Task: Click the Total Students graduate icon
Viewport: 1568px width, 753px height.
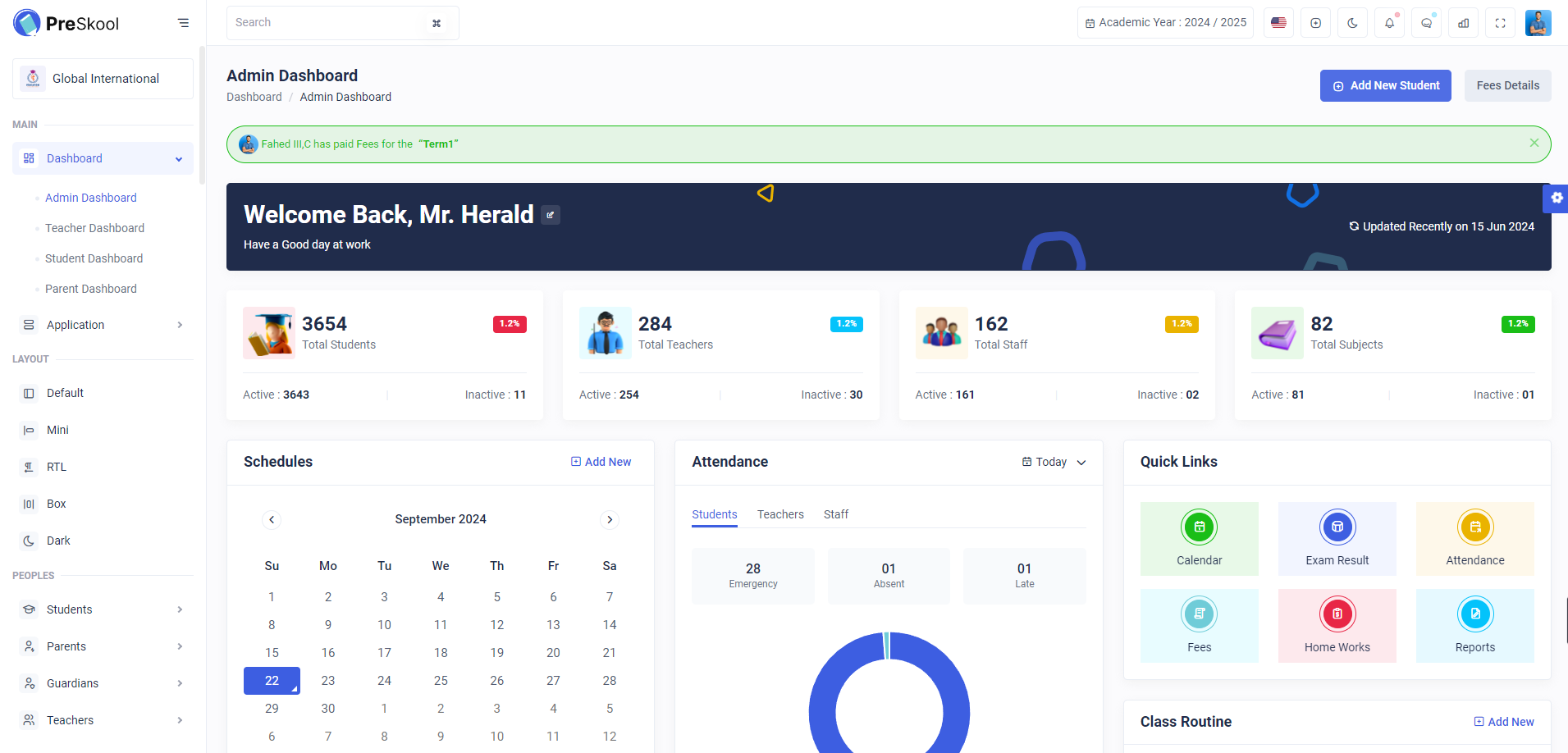Action: click(269, 333)
